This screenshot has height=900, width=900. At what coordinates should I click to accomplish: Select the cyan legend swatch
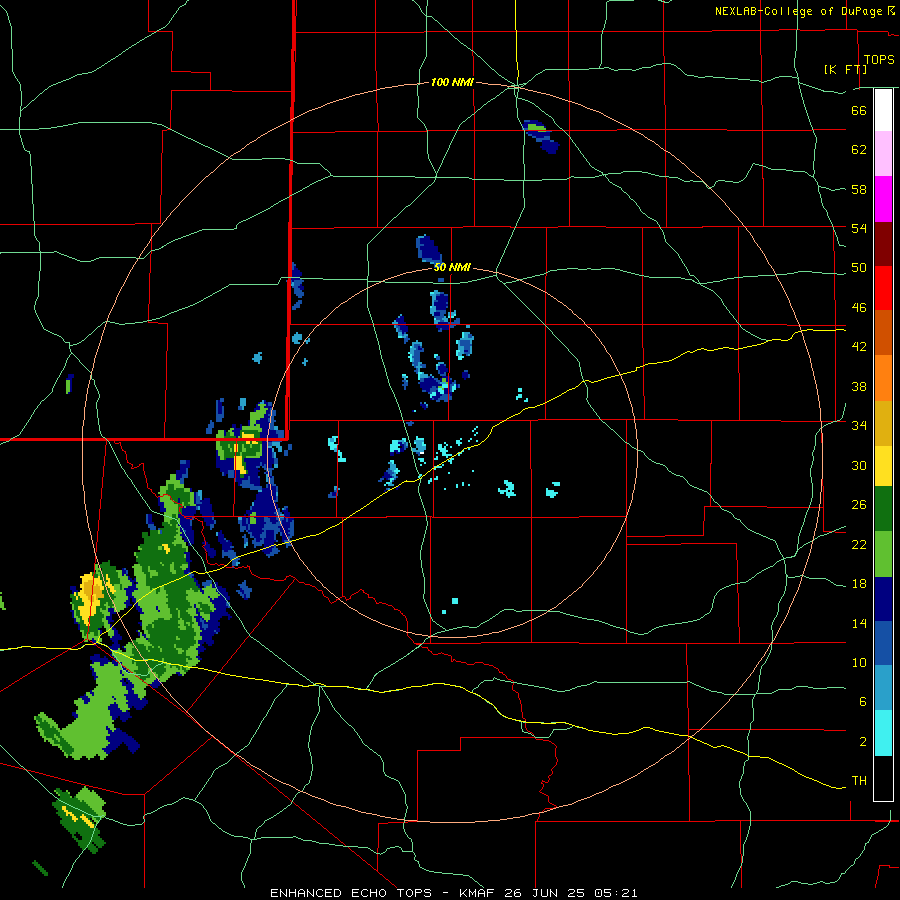coord(883,734)
